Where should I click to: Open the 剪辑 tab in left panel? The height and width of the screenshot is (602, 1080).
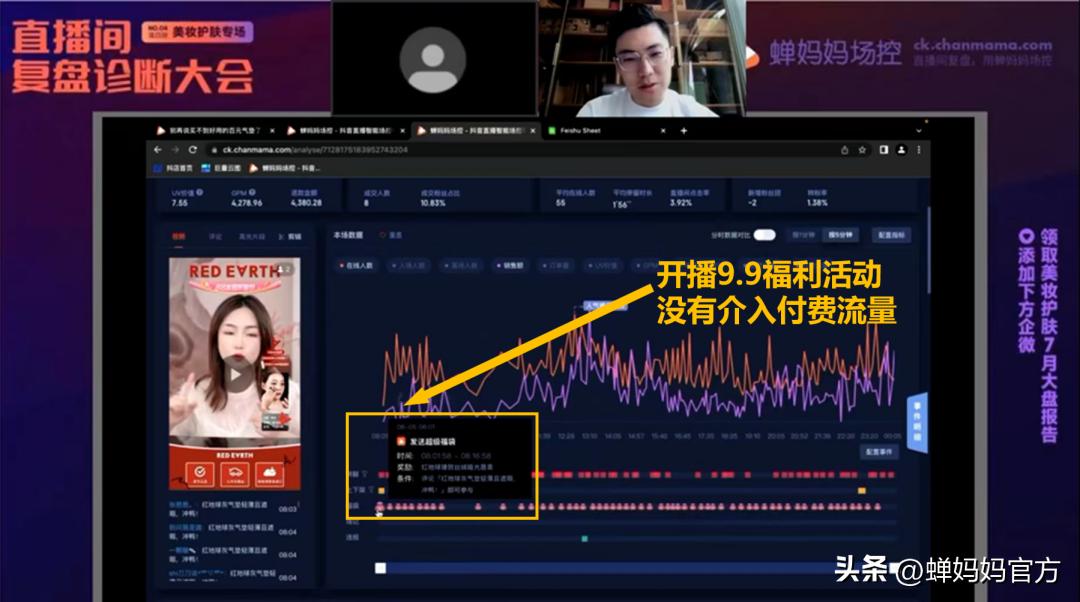[291, 236]
